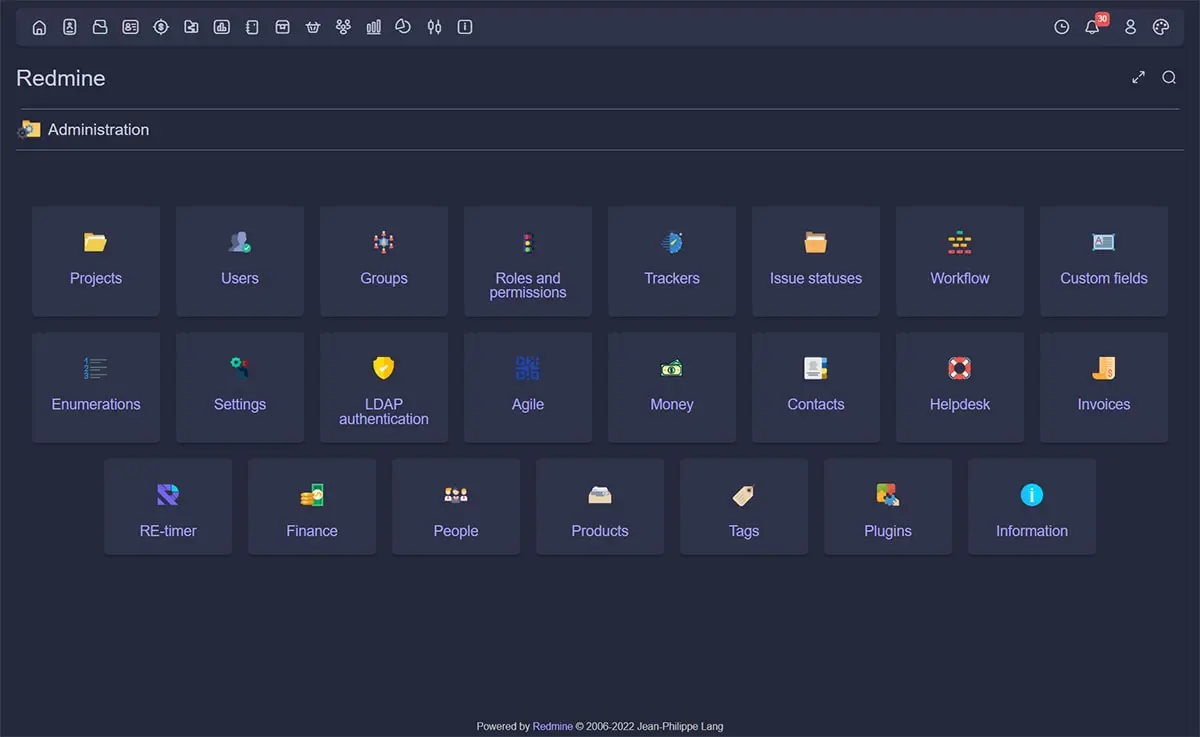Screen dimensions: 1200x737
Task: Open the Information tile
Action: [x=1032, y=506]
